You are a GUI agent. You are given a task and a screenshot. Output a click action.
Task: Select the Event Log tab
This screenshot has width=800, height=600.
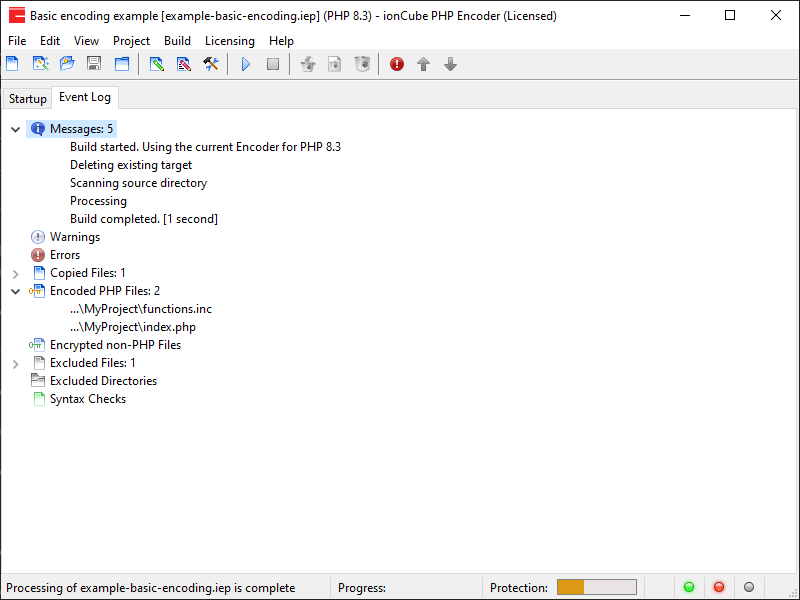[85, 97]
